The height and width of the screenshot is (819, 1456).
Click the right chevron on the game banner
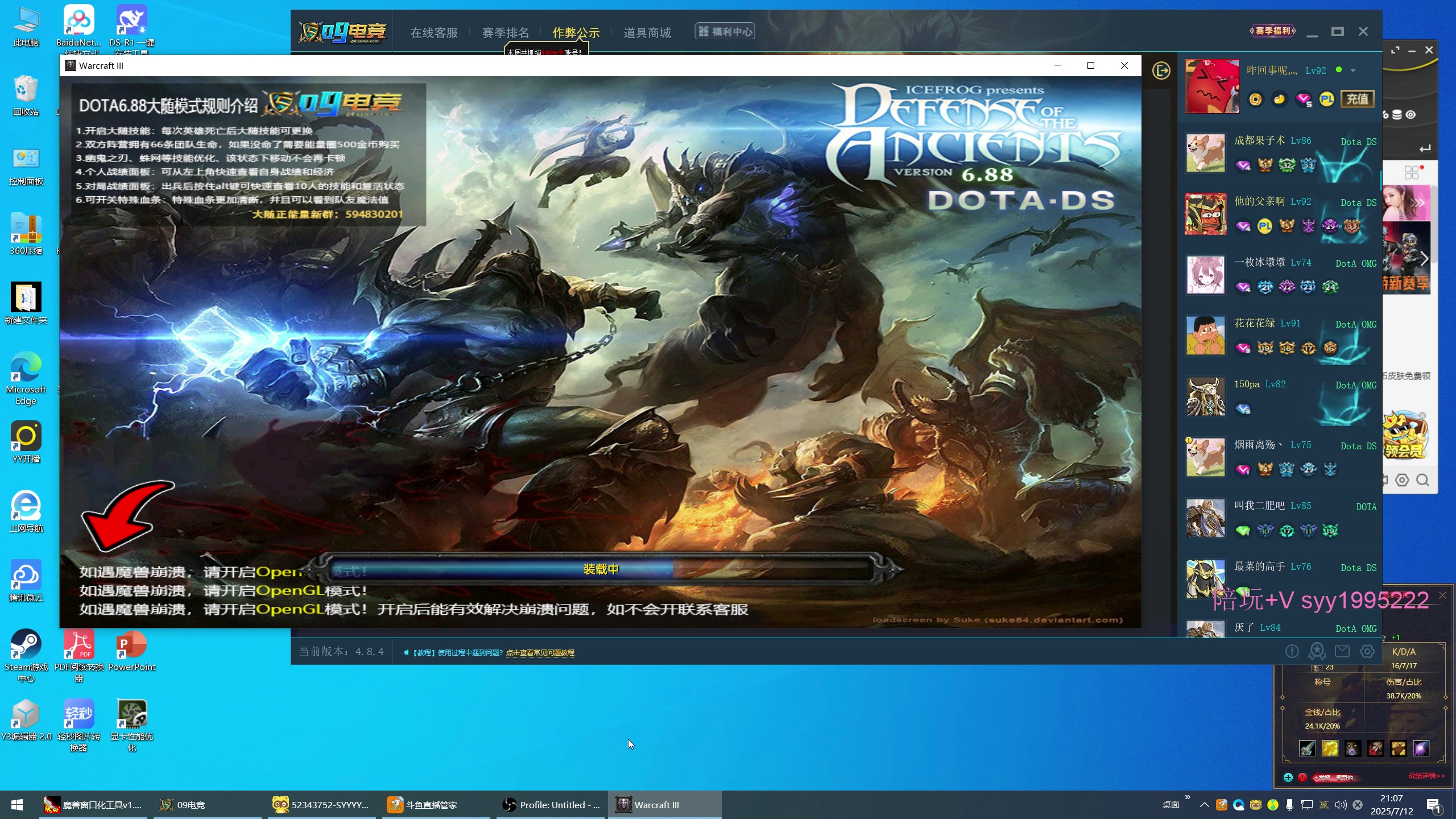tap(1424, 259)
